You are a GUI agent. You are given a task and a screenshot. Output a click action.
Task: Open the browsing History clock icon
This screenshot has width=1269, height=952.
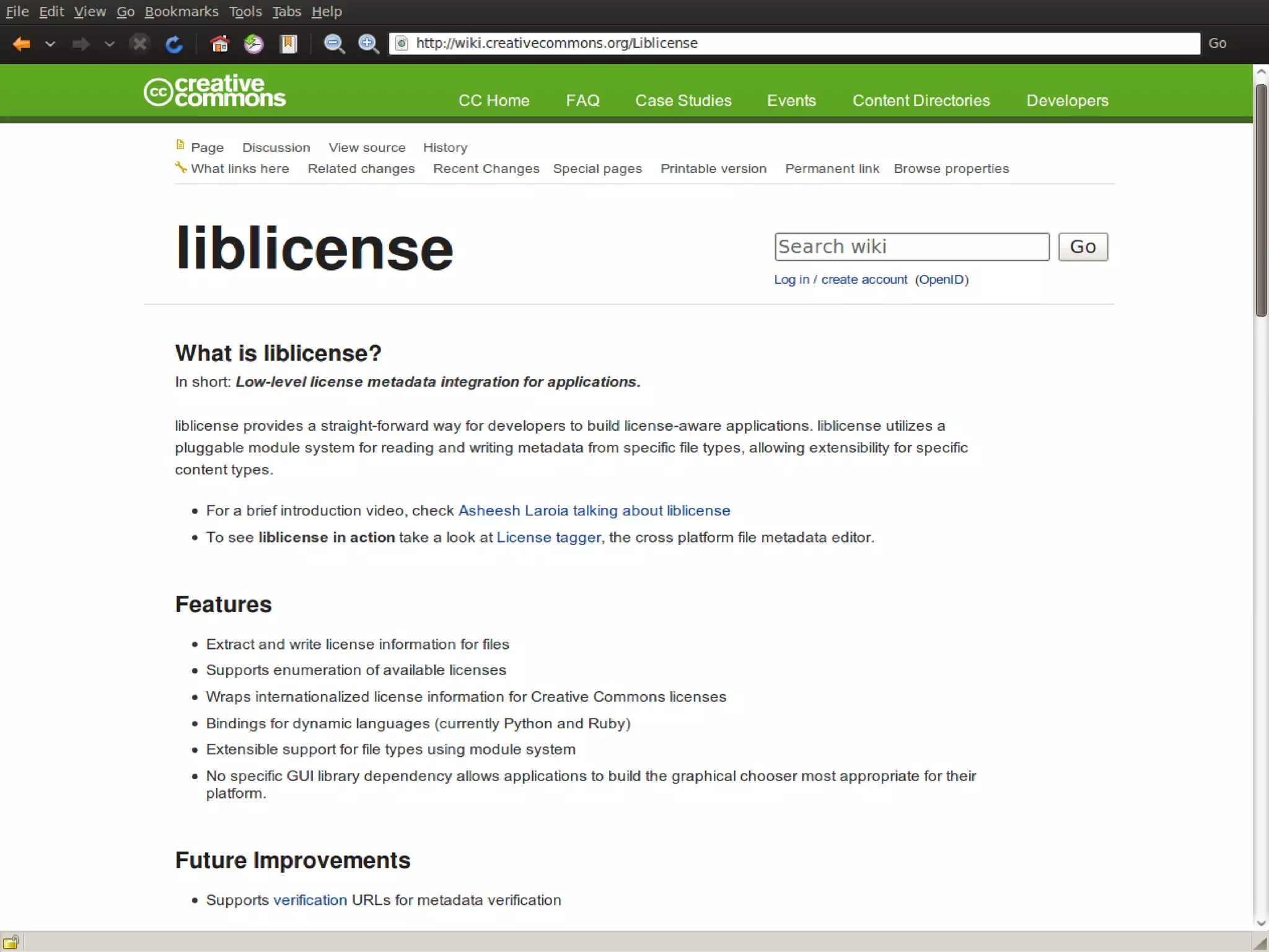click(x=253, y=44)
